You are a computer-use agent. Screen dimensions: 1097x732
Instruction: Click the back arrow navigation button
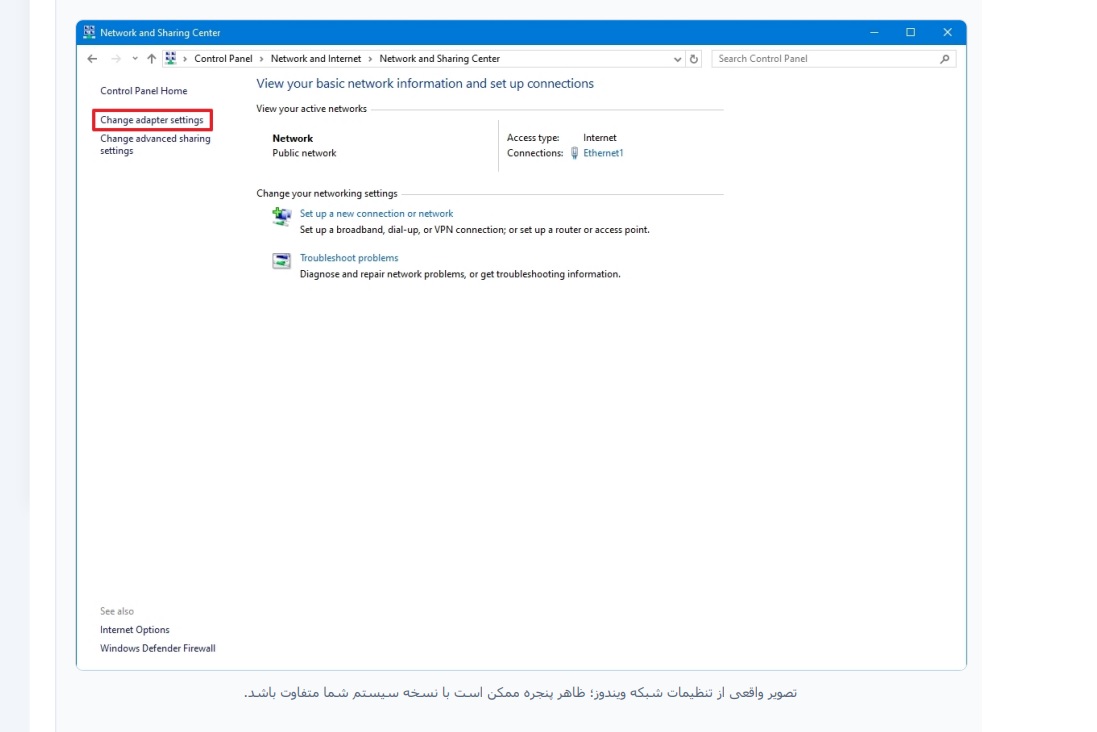(92, 59)
